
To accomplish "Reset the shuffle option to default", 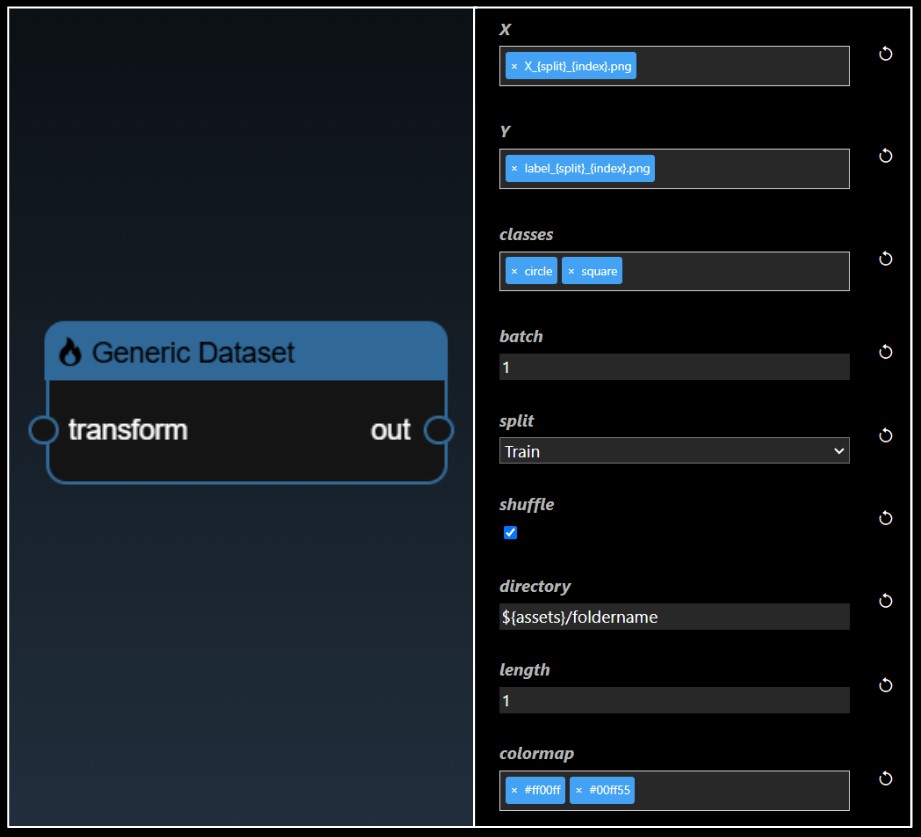I will coord(885,518).
